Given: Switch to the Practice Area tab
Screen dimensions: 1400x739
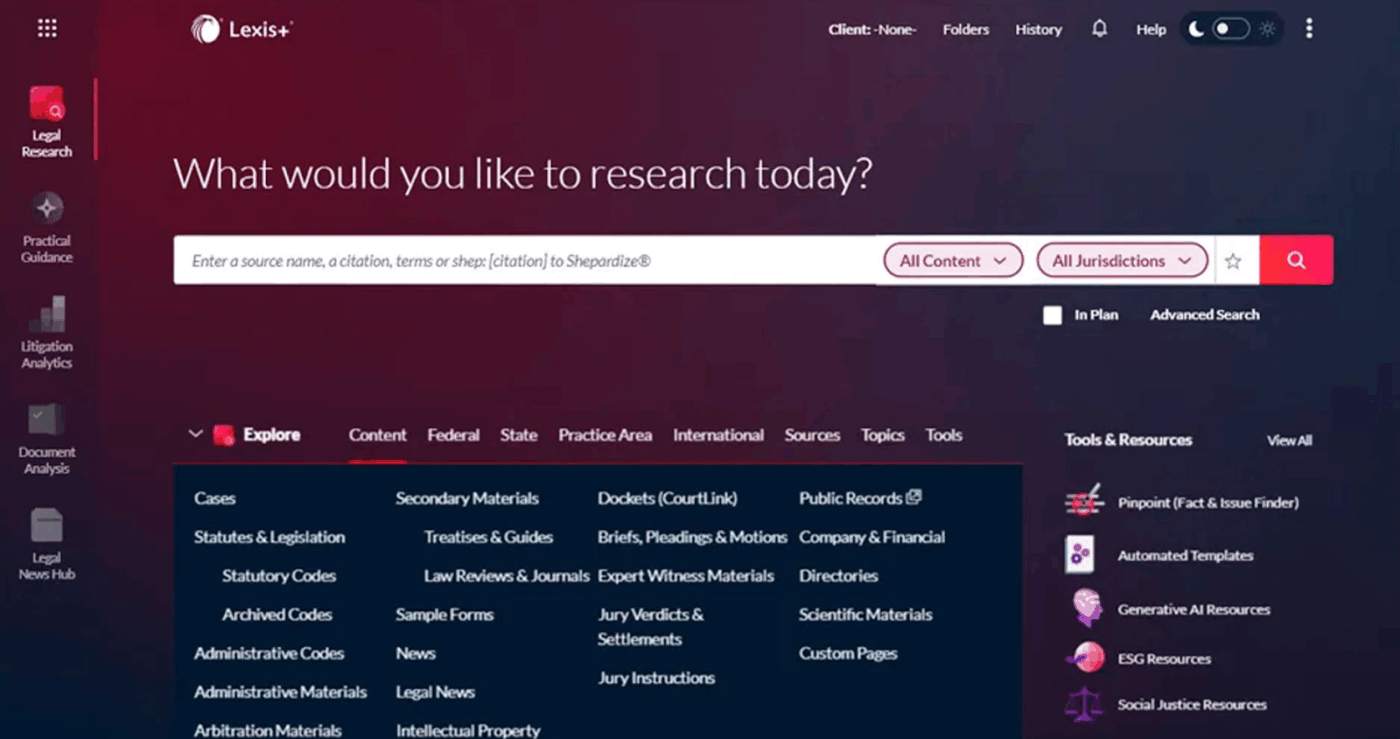Looking at the screenshot, I should pos(605,435).
